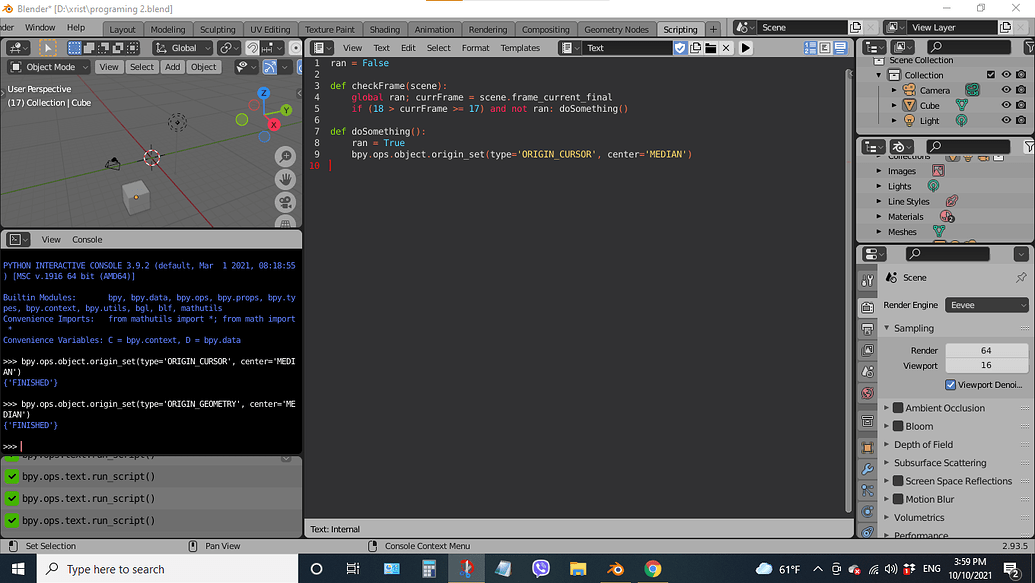The image size is (1035, 583).
Task: Open the Format menu in text editor
Action: tap(475, 48)
